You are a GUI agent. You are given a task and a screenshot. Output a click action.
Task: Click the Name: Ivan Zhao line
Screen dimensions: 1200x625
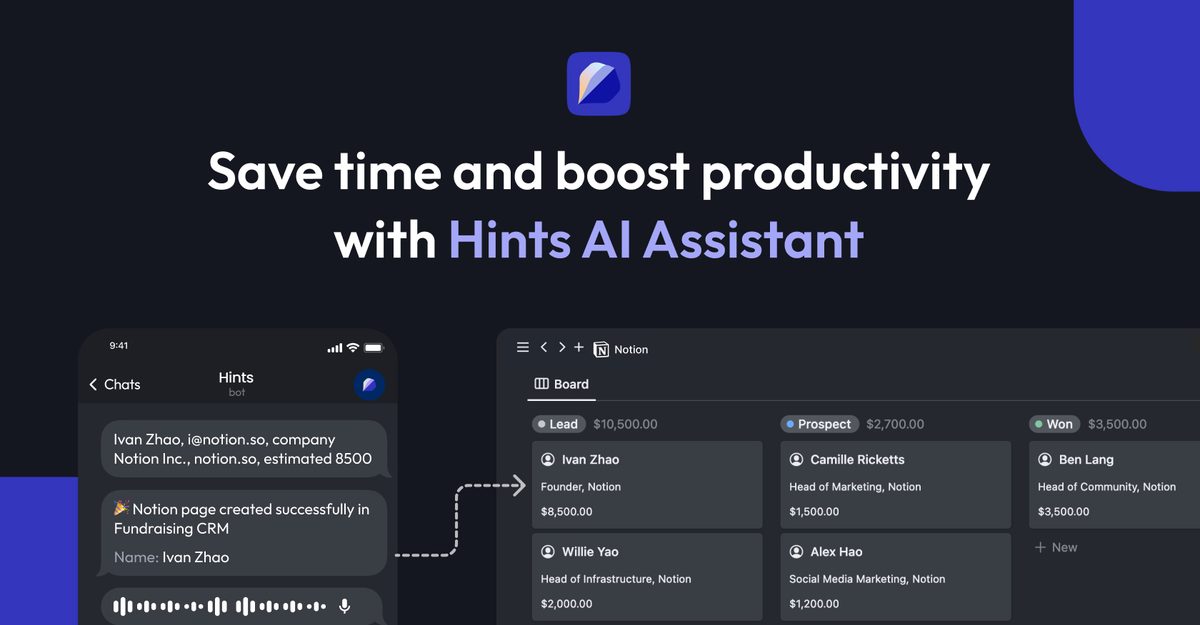click(171, 557)
